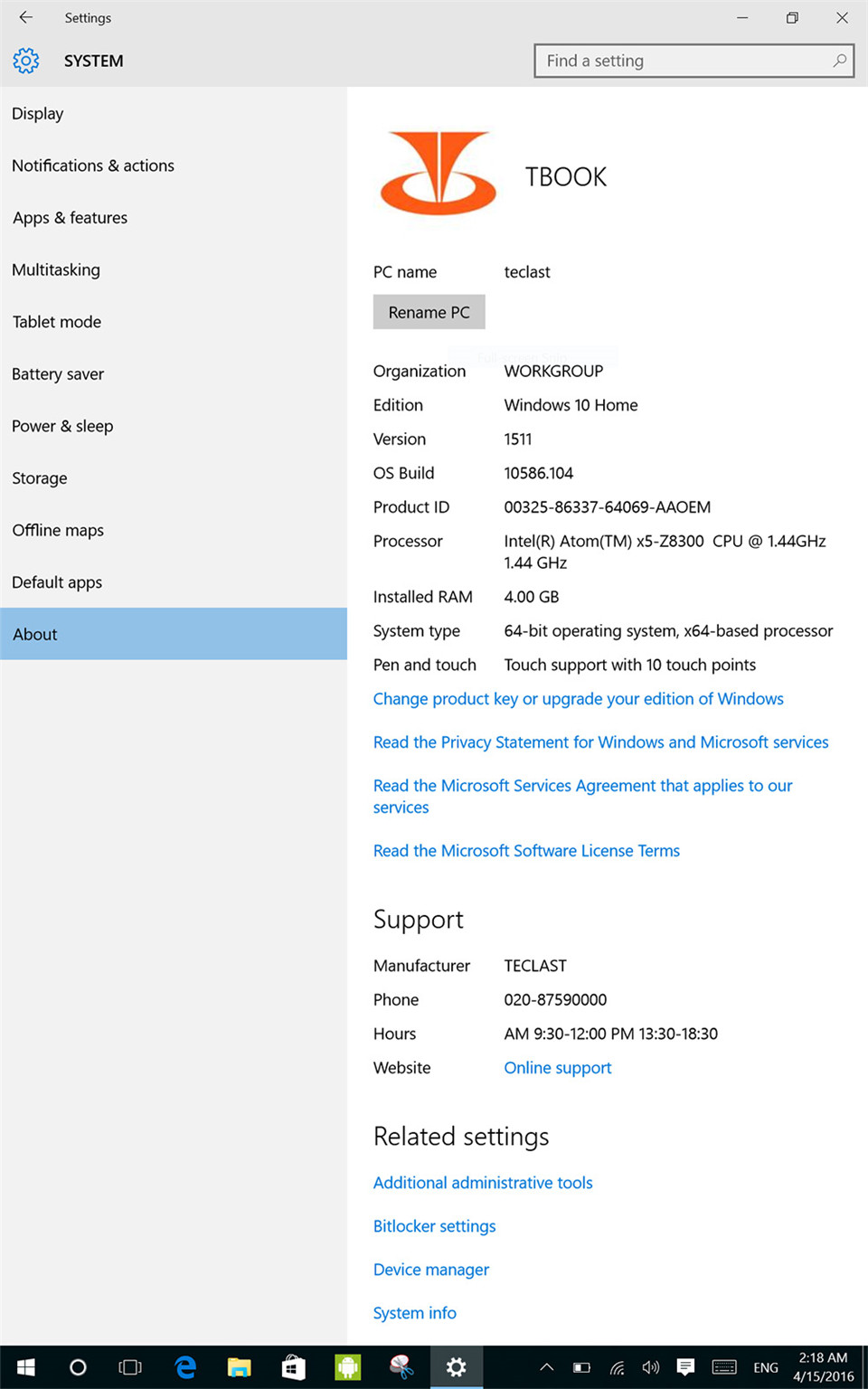
Task: Open Additional administrative tools
Action: click(x=483, y=1183)
